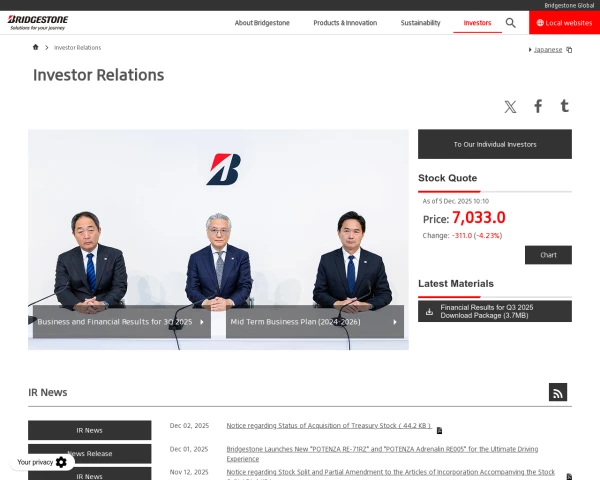Click the Stock Quote heading
600x480 pixels.
pos(447,178)
